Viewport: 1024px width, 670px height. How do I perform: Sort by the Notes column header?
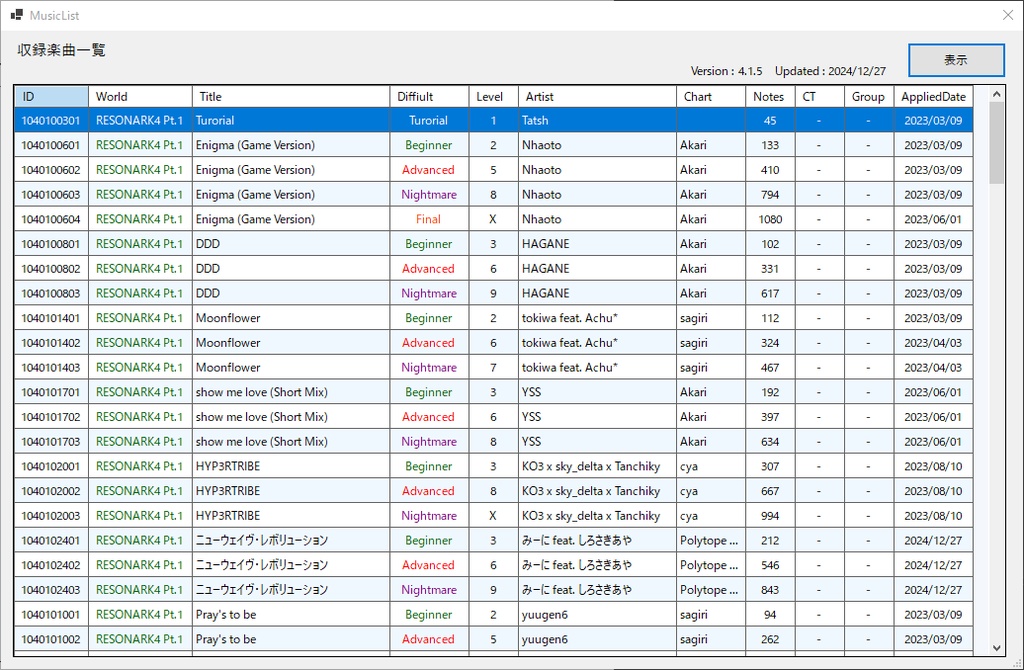(x=768, y=96)
